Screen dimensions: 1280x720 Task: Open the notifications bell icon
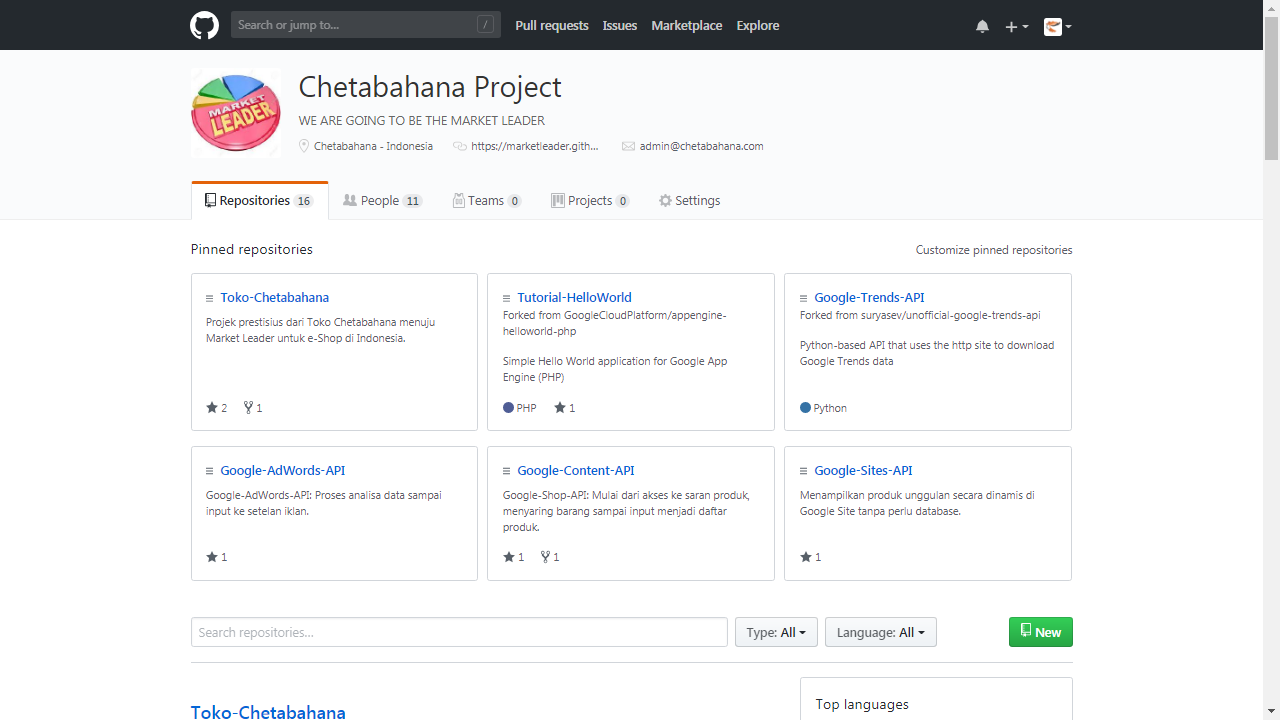[982, 26]
